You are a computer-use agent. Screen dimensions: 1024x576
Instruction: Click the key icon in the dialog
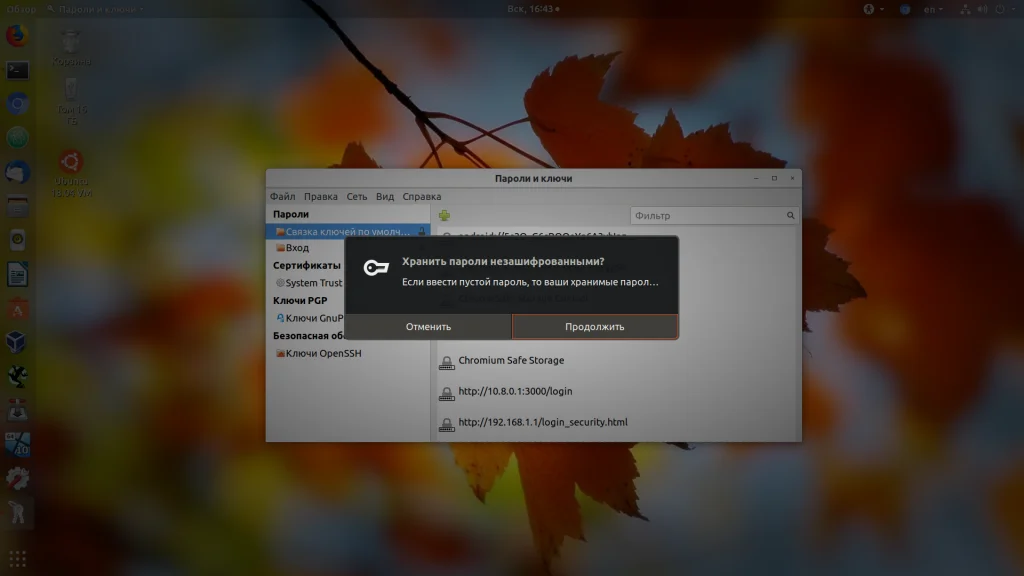376,268
